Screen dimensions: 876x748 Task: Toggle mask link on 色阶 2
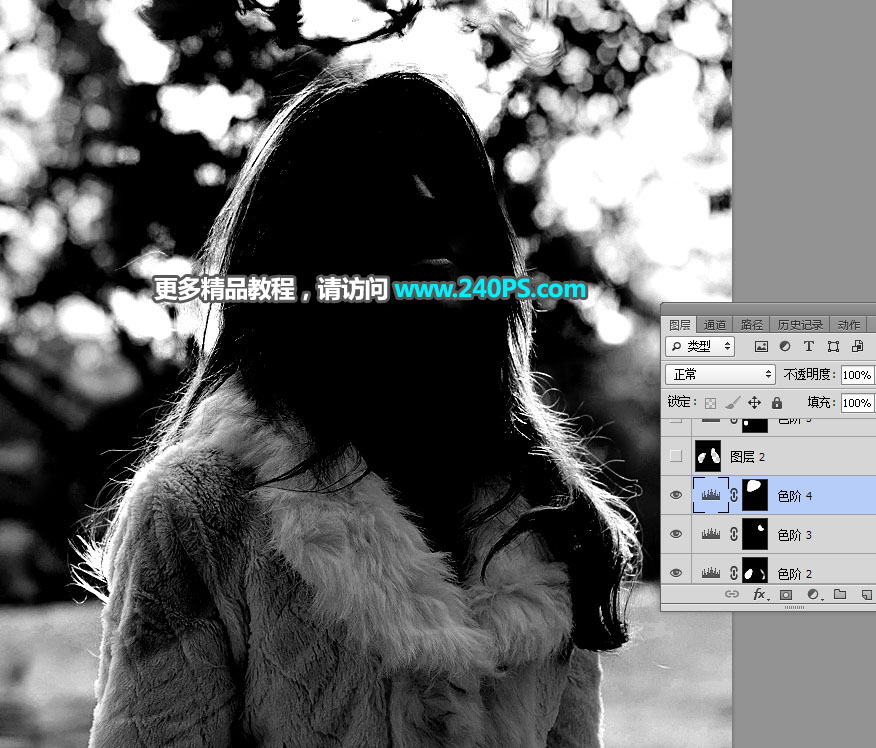coord(734,573)
